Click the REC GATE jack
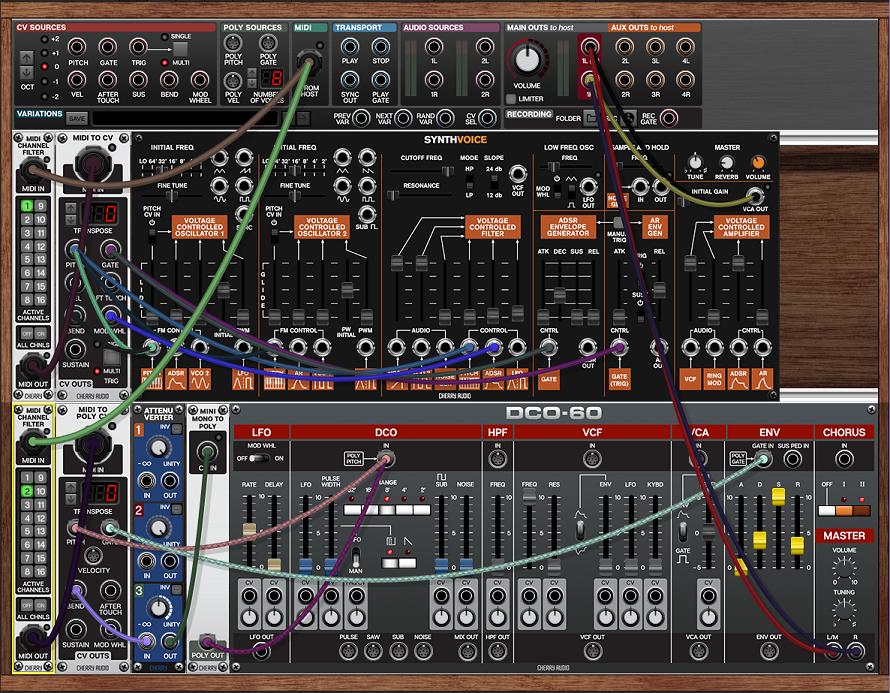Screen dimensions: 890x693 pos(669,118)
